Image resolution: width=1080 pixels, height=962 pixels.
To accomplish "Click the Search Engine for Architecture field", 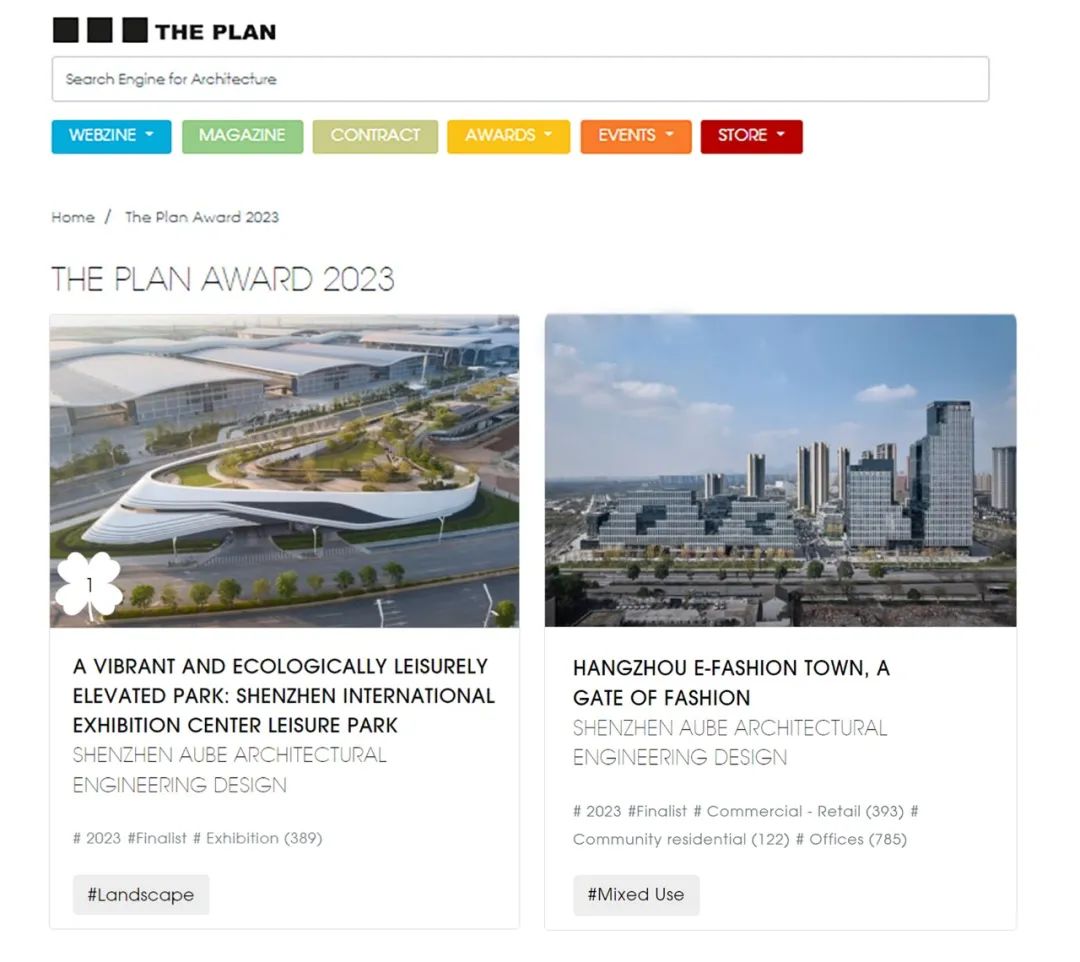I will click(x=520, y=79).
